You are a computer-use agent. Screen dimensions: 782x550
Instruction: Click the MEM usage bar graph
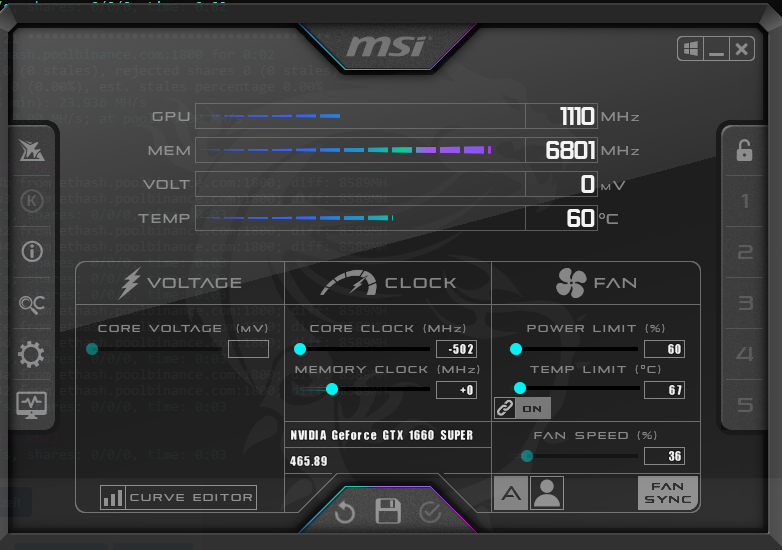(x=360, y=150)
